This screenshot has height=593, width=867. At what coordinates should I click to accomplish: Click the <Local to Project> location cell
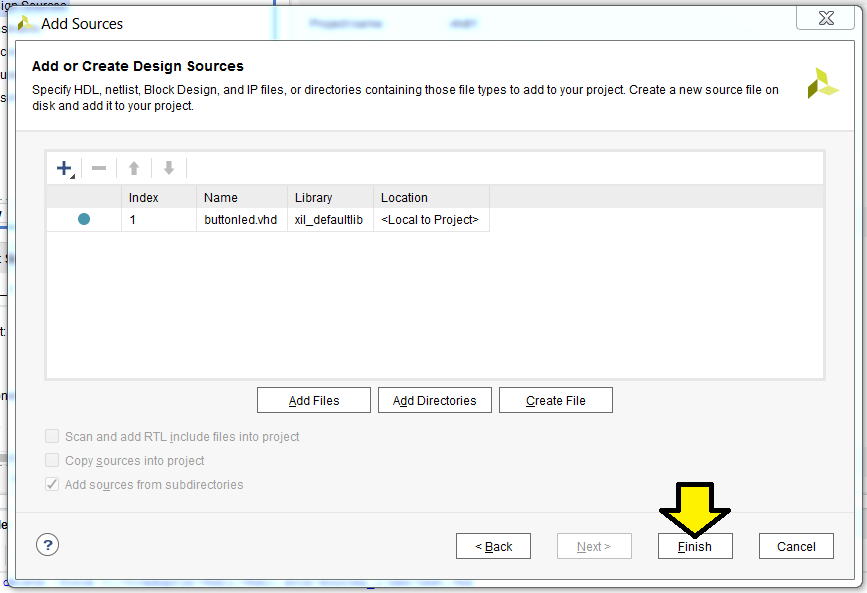(432, 220)
